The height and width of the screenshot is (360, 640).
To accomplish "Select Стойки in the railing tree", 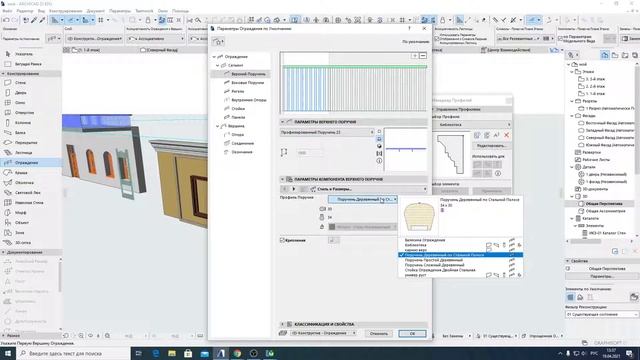I will pyautogui.click(x=238, y=109).
